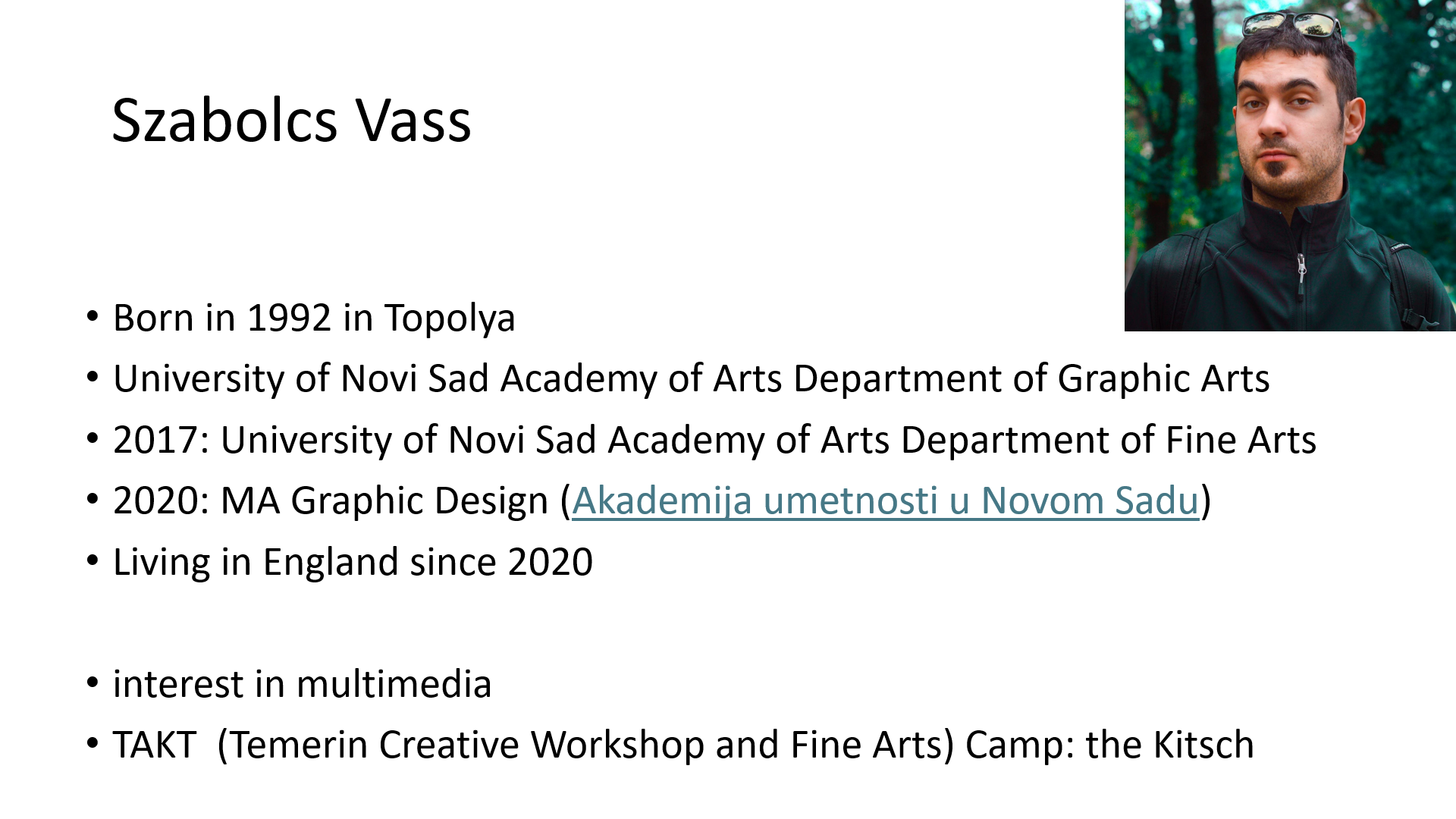
Task: Open the Akademija umetnosti u Novom Sadu link
Action: (x=884, y=500)
